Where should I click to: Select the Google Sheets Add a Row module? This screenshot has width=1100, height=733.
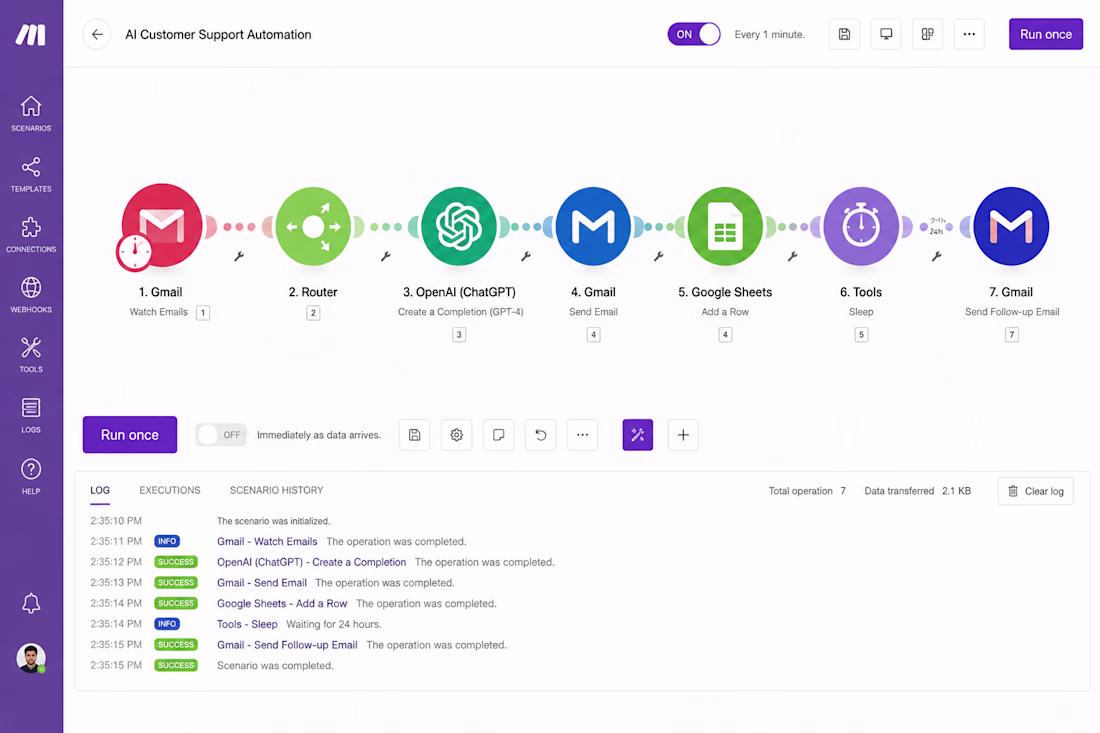(725, 226)
